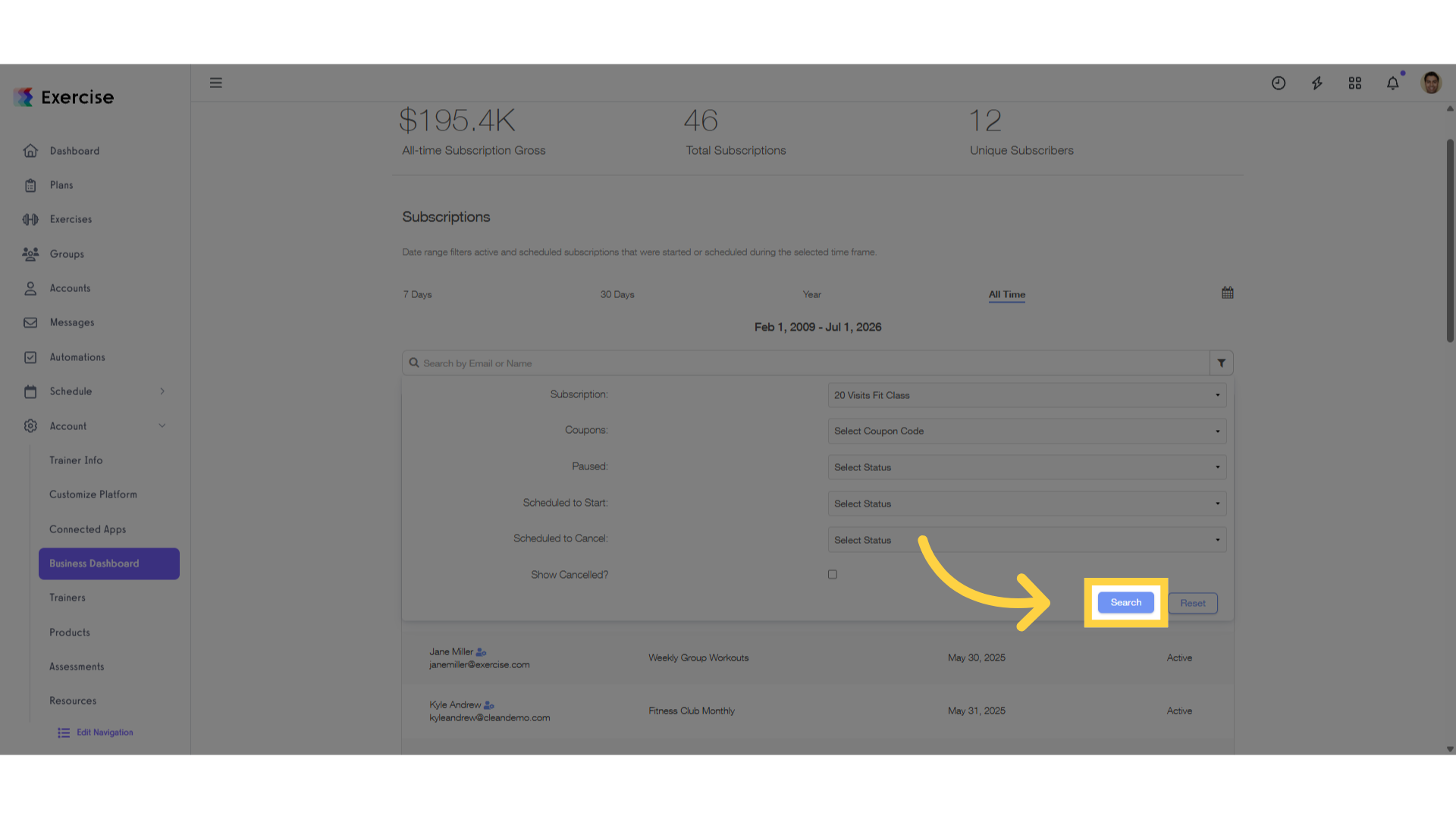
Task: Check the Show Cancelled checkbox
Action: [x=833, y=575]
